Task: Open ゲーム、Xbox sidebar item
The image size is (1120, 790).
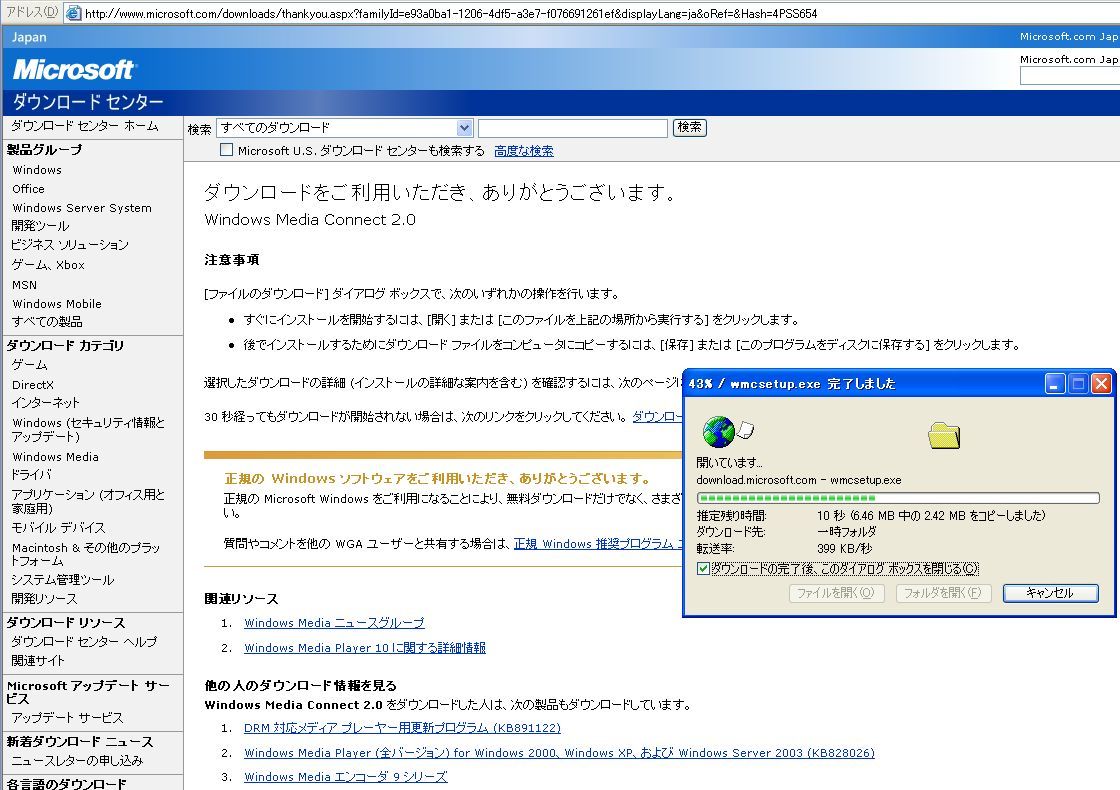Action: pyautogui.click(x=48, y=265)
